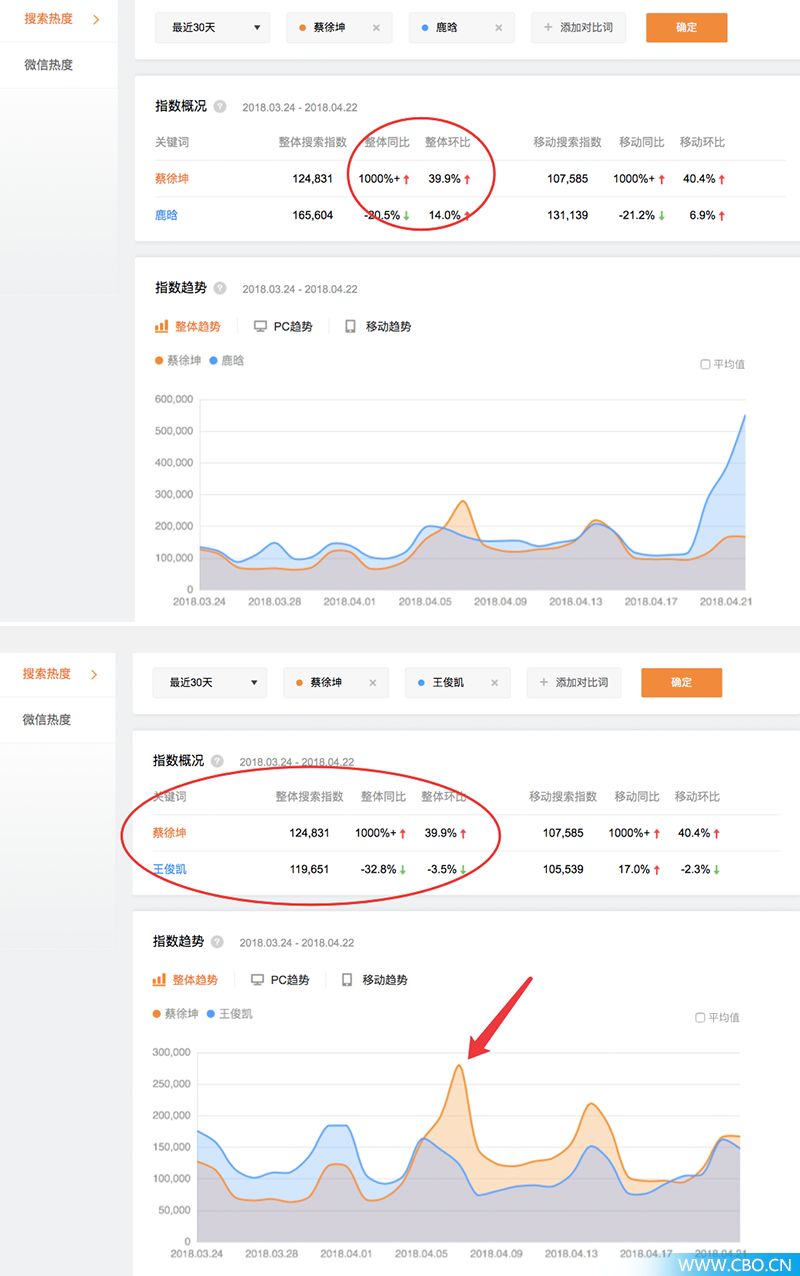The image size is (800, 1276).
Task: Enable 平均值 checkbox on the 王俊凯 chart
Action: (700, 1018)
